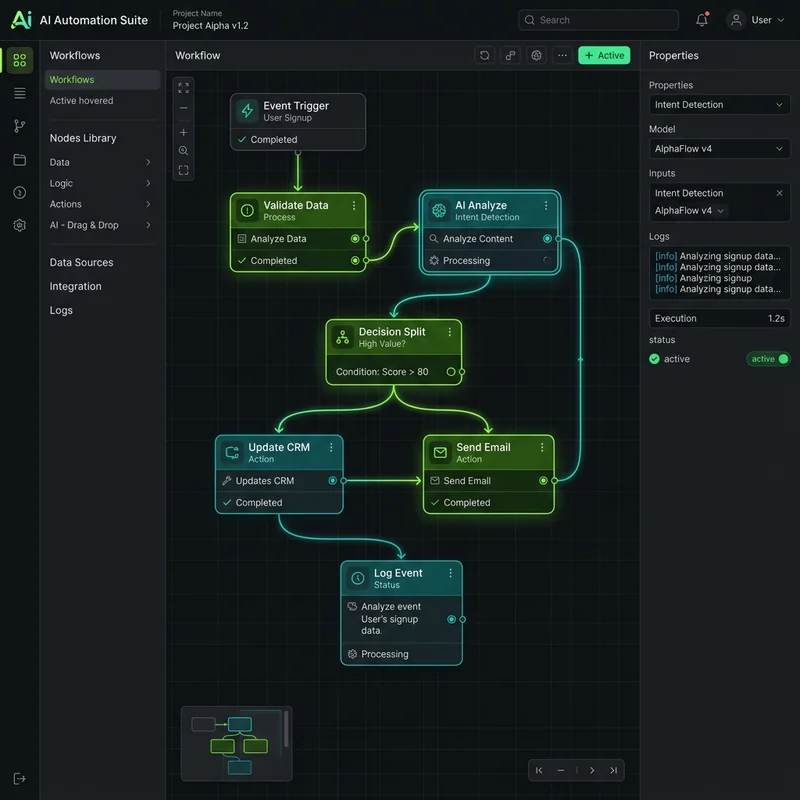Click the split icon on Decision Split node

point(343,337)
